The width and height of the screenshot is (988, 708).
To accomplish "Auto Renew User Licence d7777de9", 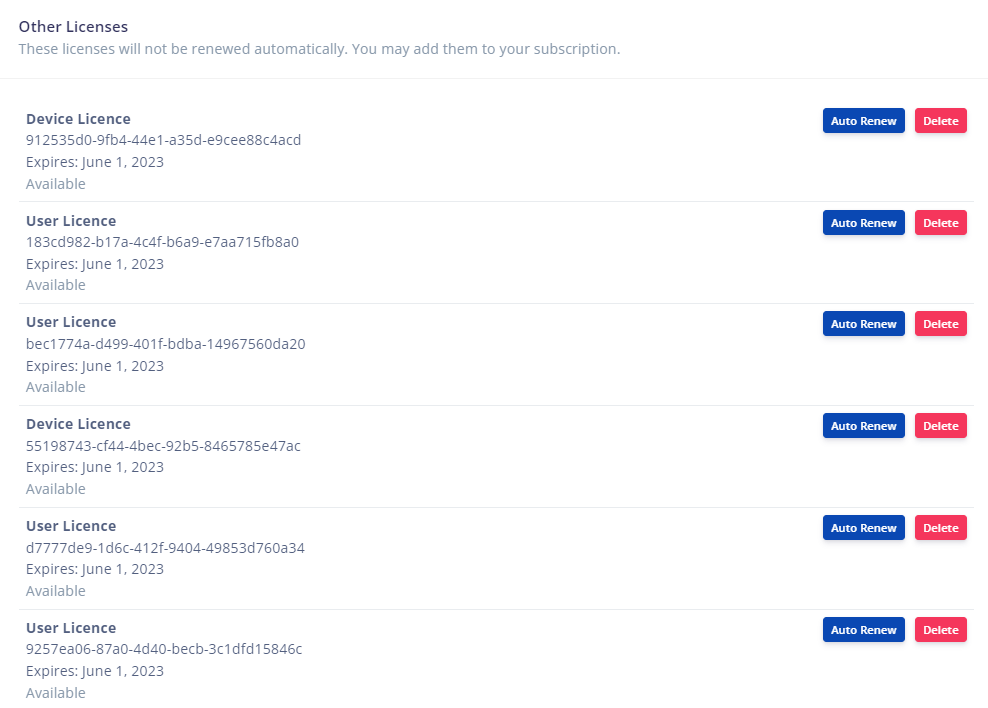I will click(863, 528).
